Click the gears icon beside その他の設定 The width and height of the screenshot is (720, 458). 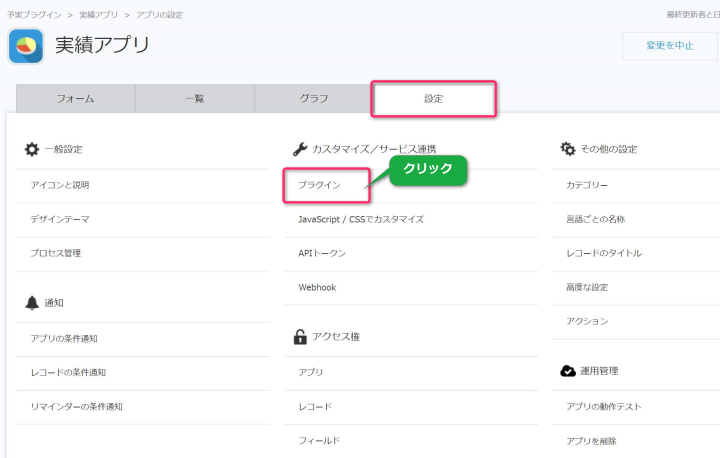tap(568, 149)
